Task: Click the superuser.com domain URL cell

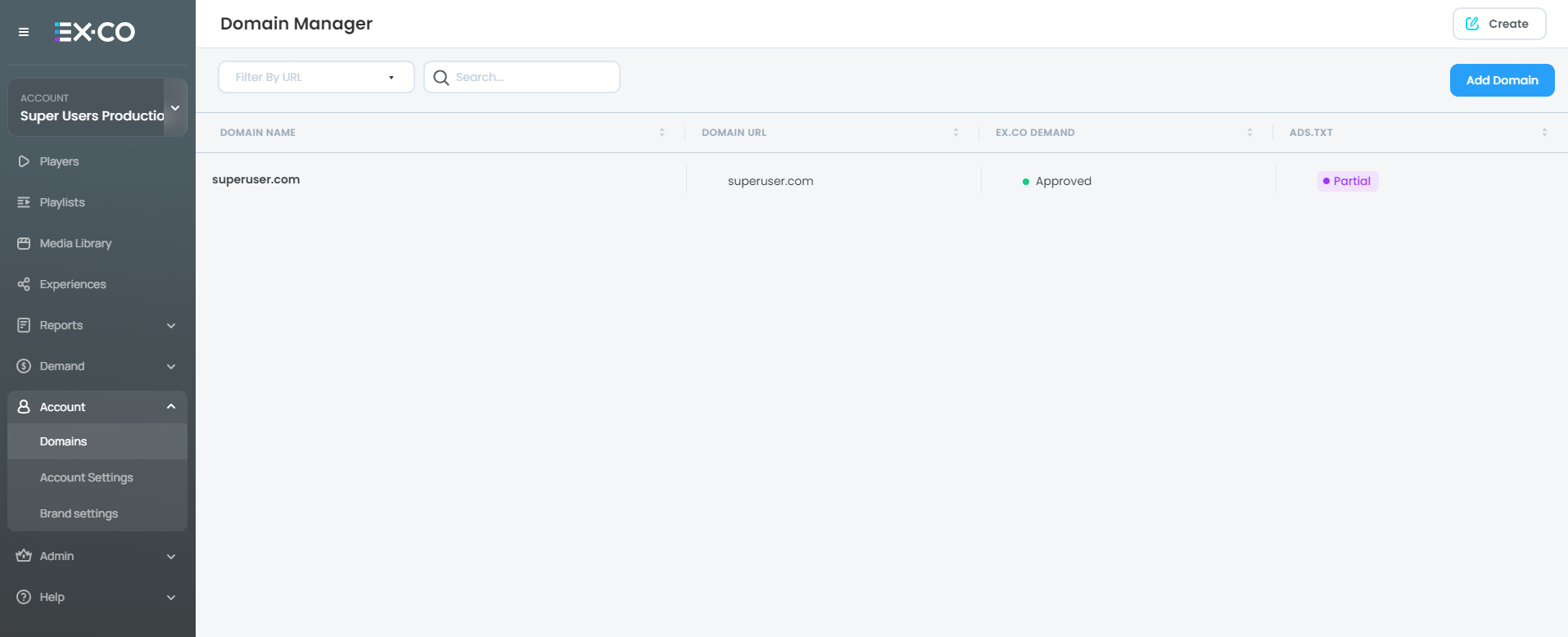Action: pos(770,181)
